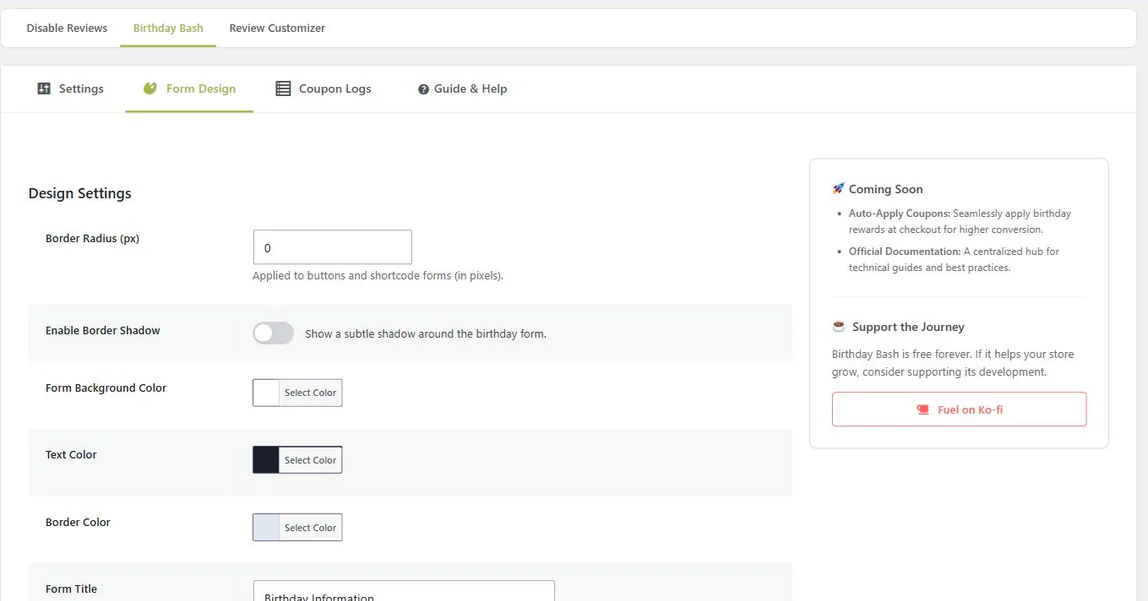1148x601 pixels.
Task: Click the Guide & Help question icon
Action: coord(423,89)
